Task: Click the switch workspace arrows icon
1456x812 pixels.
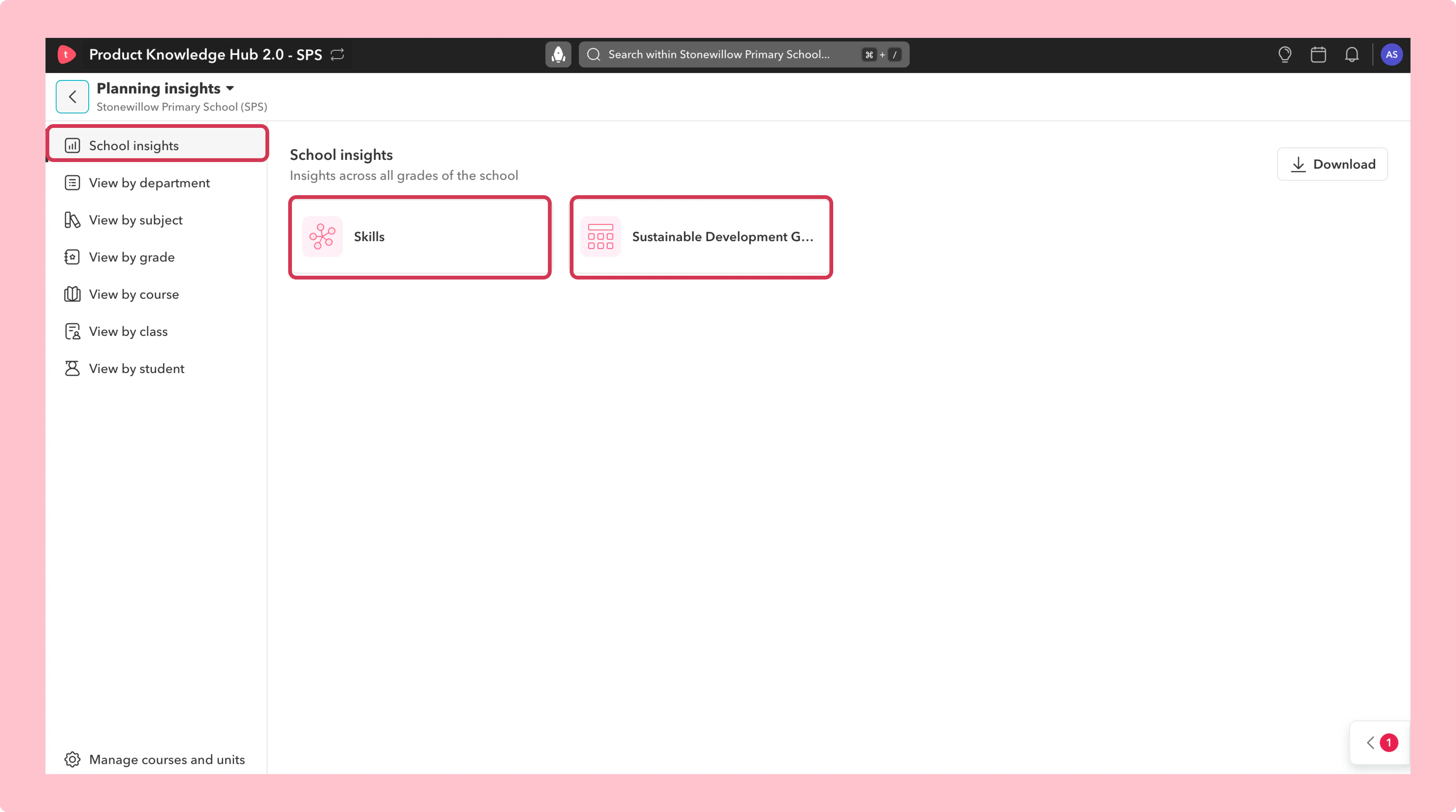Action: (x=337, y=54)
